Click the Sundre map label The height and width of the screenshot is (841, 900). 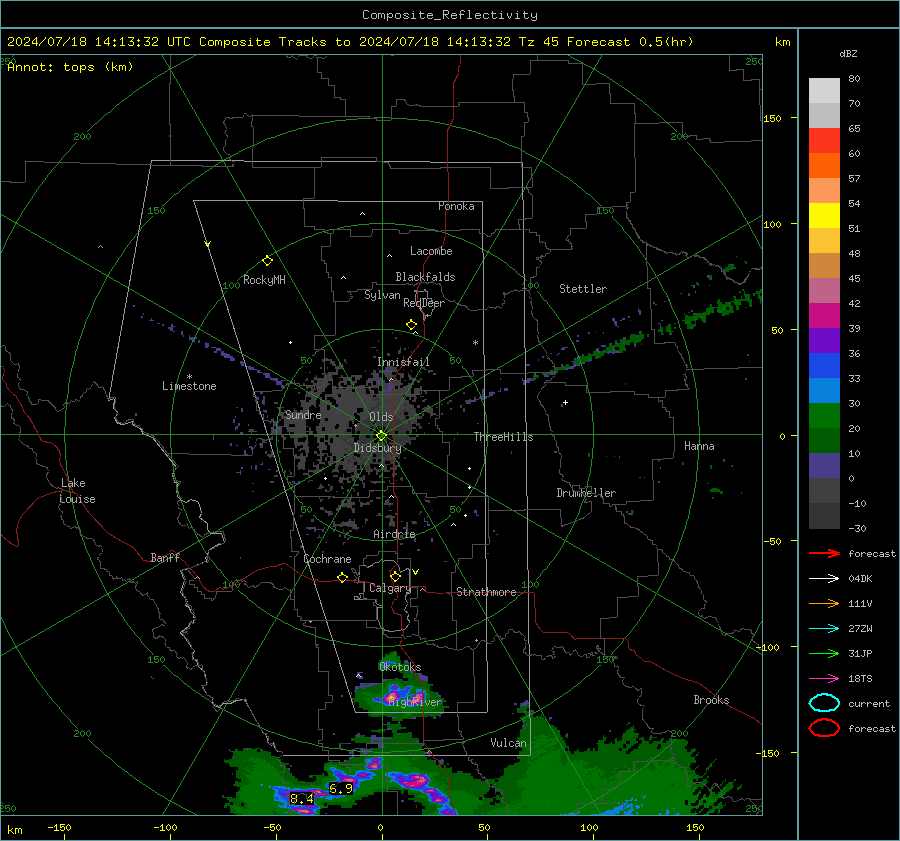[x=303, y=415]
